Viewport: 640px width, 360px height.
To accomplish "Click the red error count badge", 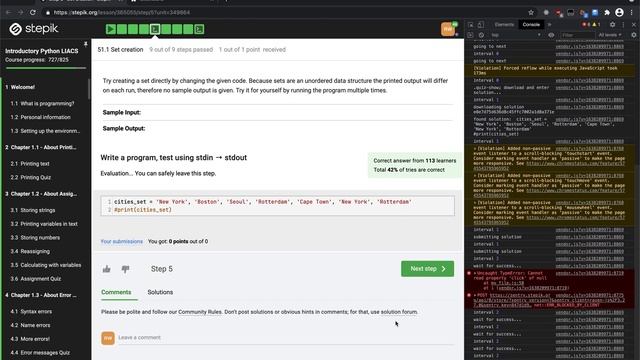I will coord(586,24).
